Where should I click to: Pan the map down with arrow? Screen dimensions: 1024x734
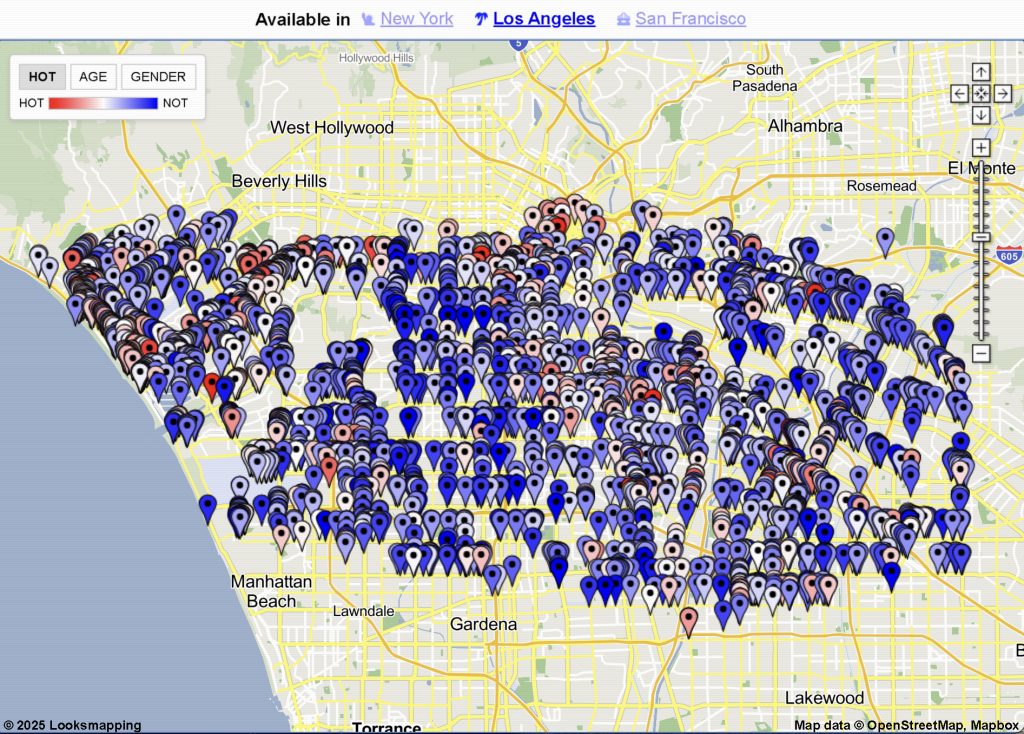pyautogui.click(x=981, y=115)
